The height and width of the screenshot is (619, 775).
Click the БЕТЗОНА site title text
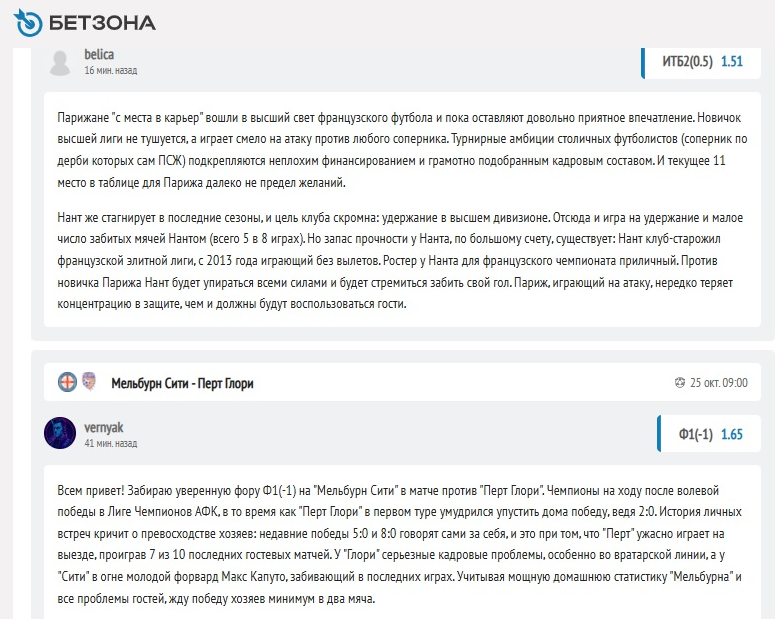[103, 21]
